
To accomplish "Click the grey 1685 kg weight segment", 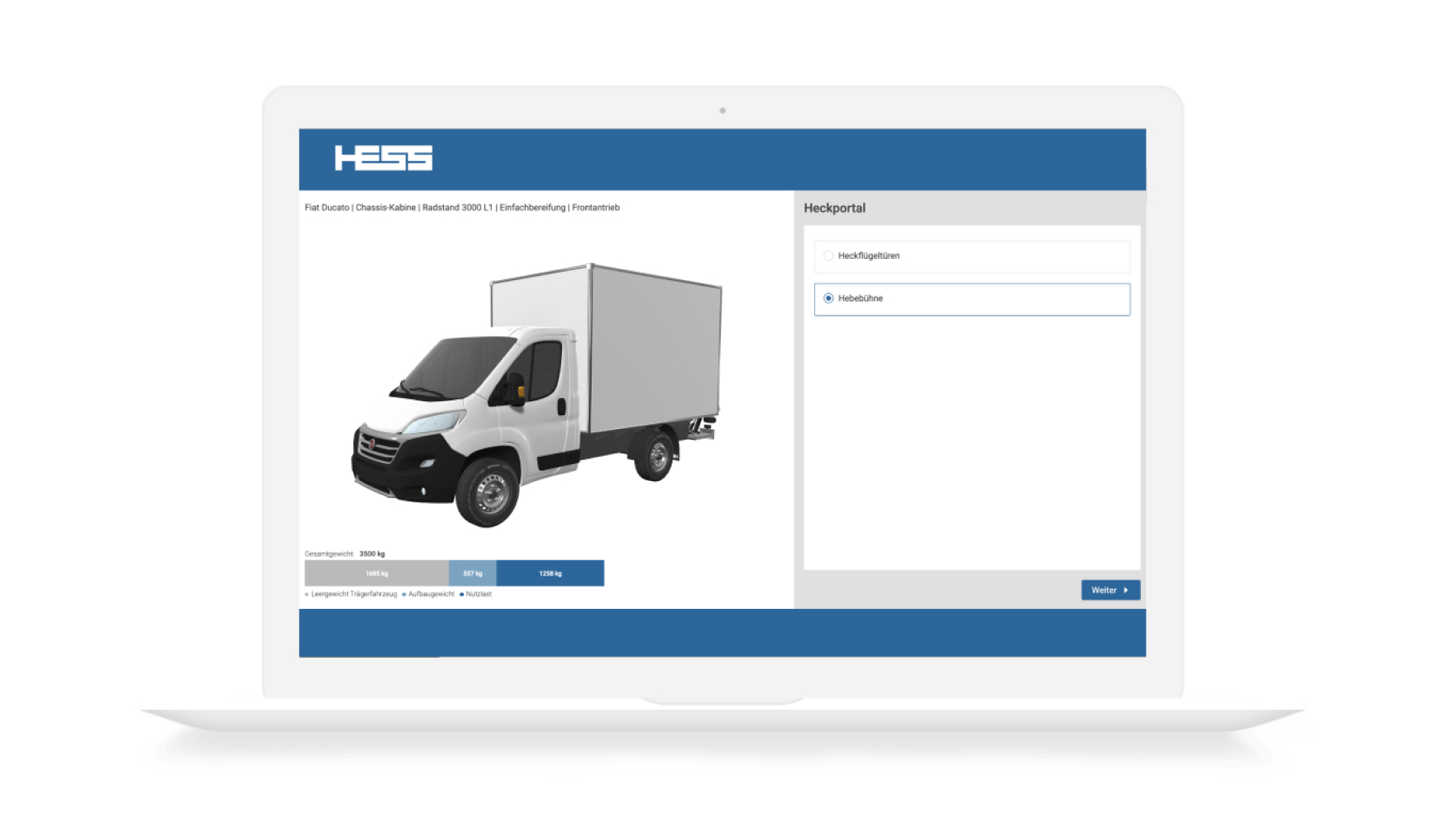I will pos(376,573).
